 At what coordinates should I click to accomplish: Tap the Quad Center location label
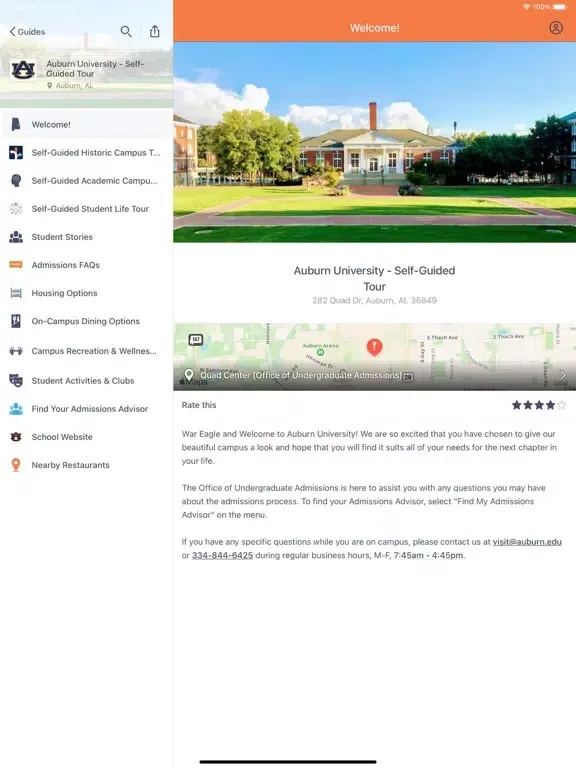[x=301, y=375]
